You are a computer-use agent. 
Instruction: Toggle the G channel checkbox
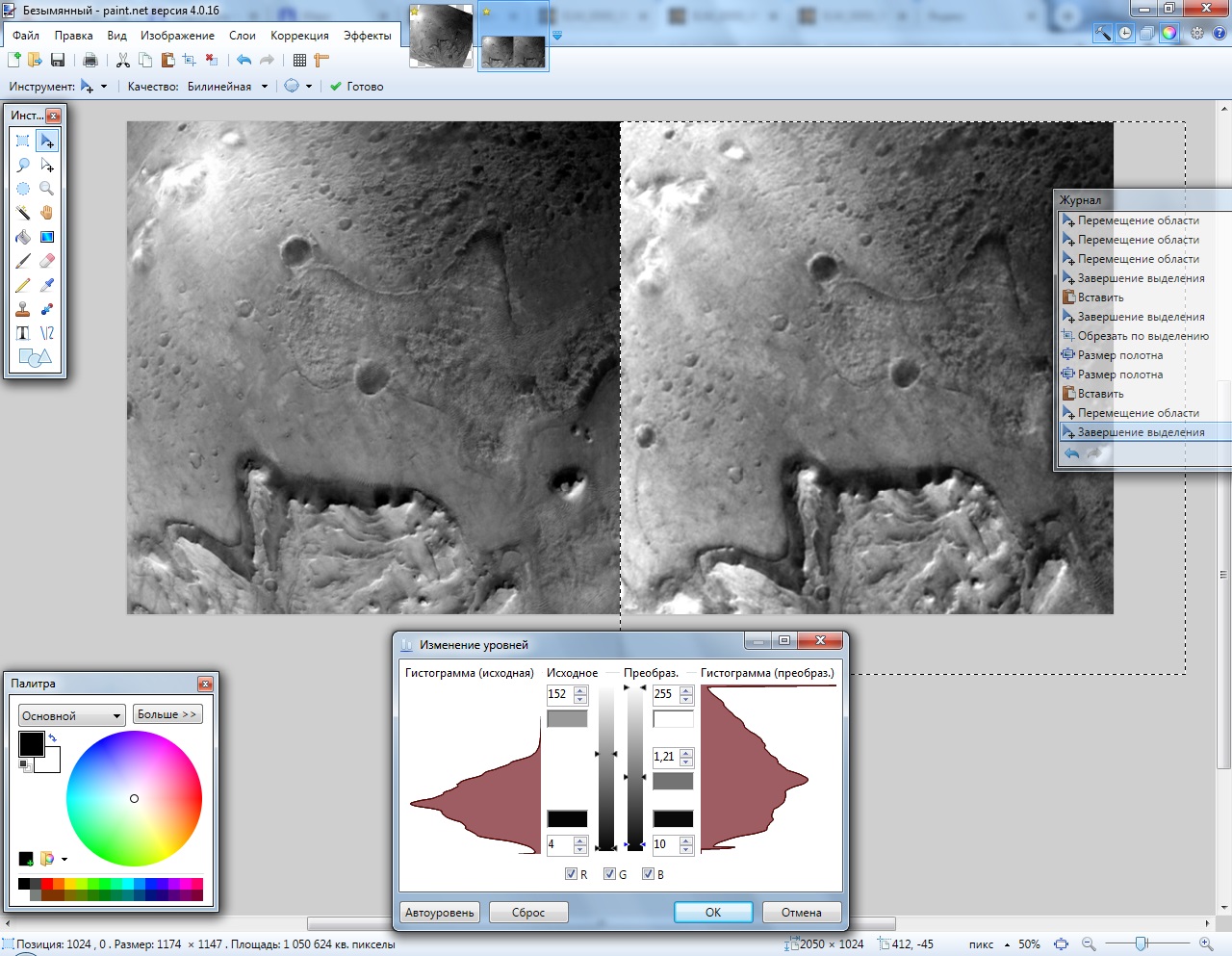[609, 874]
